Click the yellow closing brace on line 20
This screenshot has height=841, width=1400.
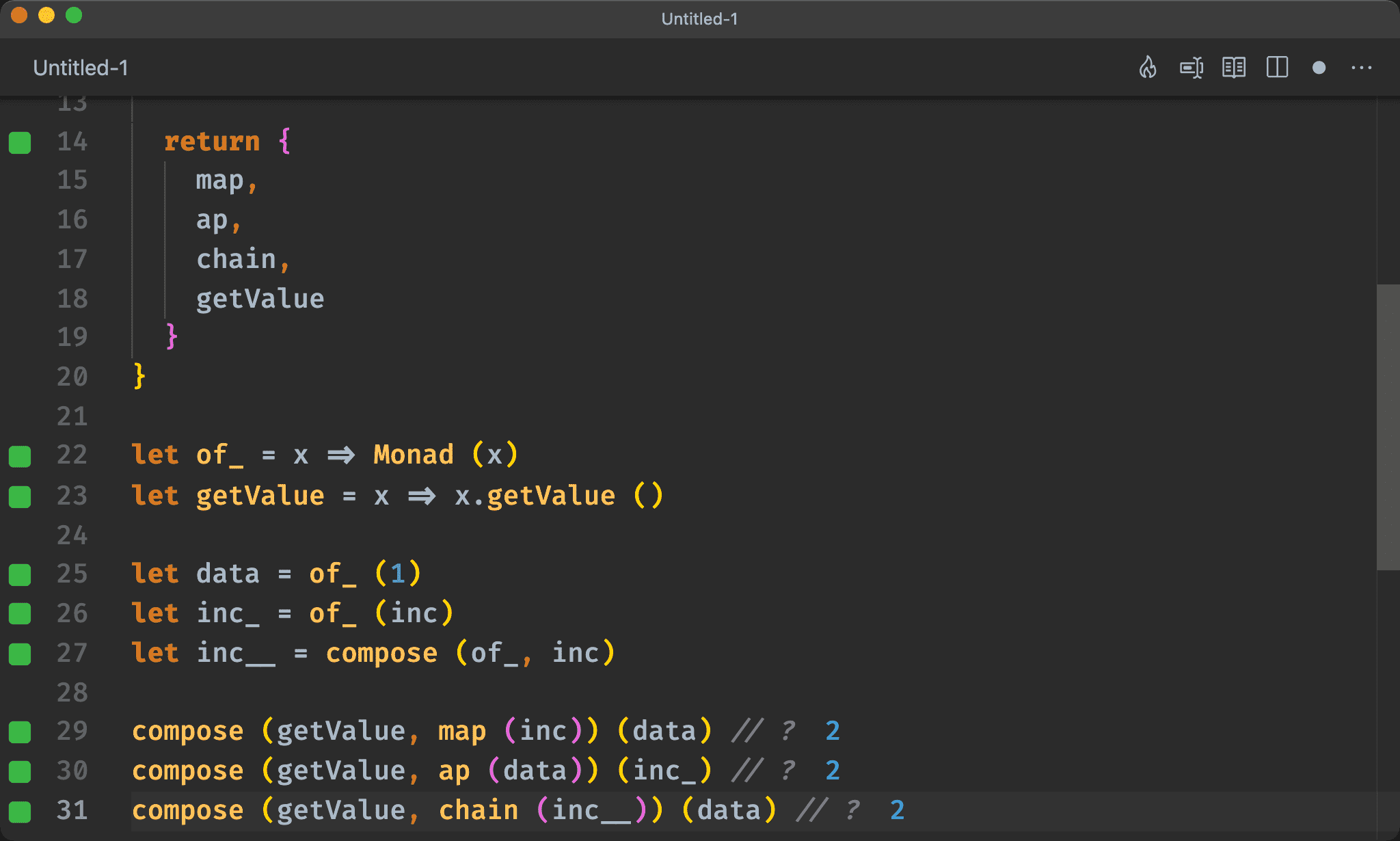[x=139, y=376]
